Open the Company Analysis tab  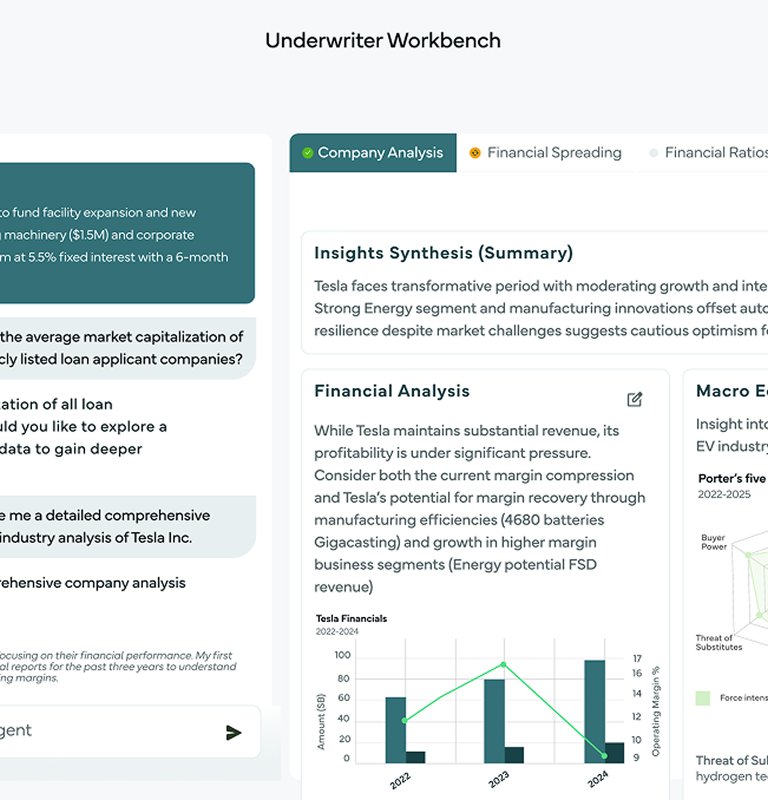click(373, 153)
